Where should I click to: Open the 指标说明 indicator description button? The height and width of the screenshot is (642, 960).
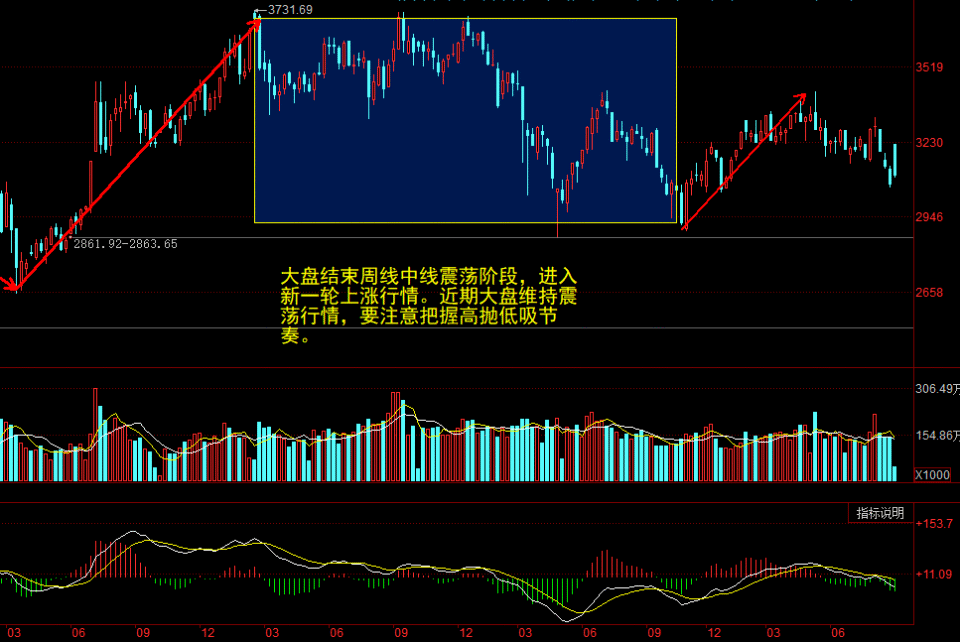coord(880,513)
